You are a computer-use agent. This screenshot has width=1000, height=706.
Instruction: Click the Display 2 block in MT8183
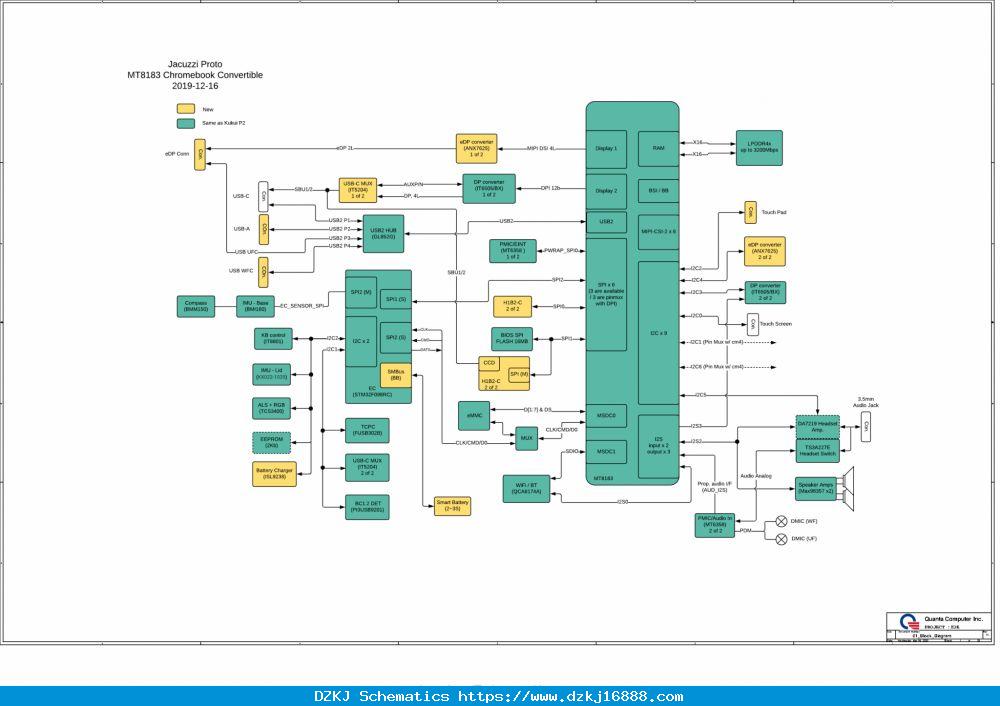606,191
